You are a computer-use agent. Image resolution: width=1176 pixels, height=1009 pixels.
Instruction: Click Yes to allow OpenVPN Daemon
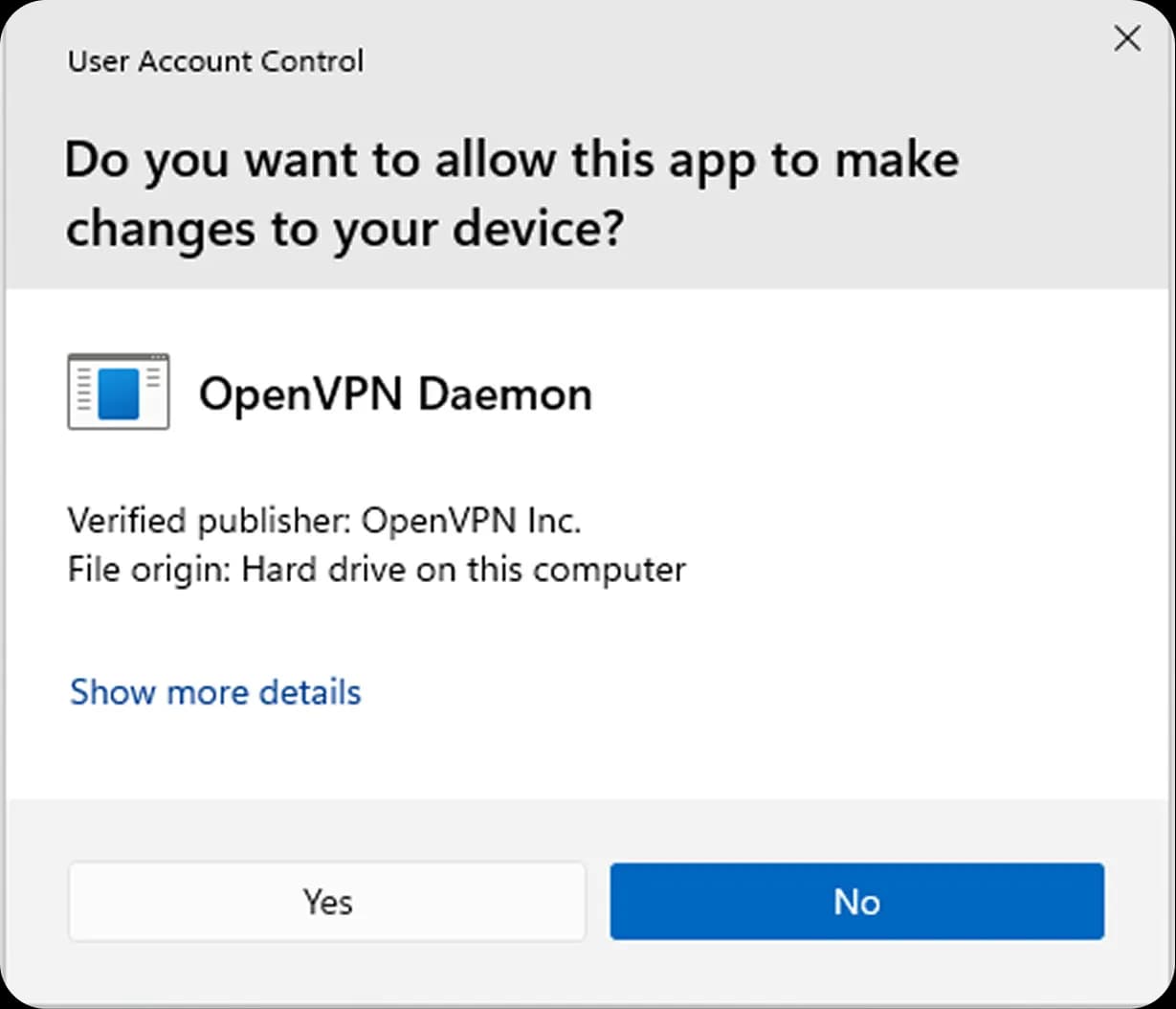[x=327, y=902]
